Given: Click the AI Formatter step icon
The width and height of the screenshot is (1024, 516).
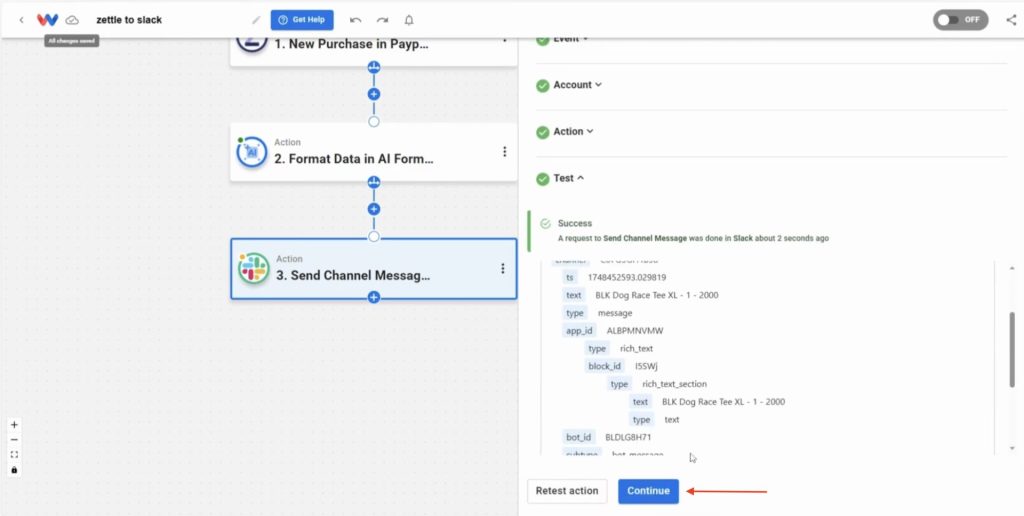Looking at the screenshot, I should tap(251, 152).
